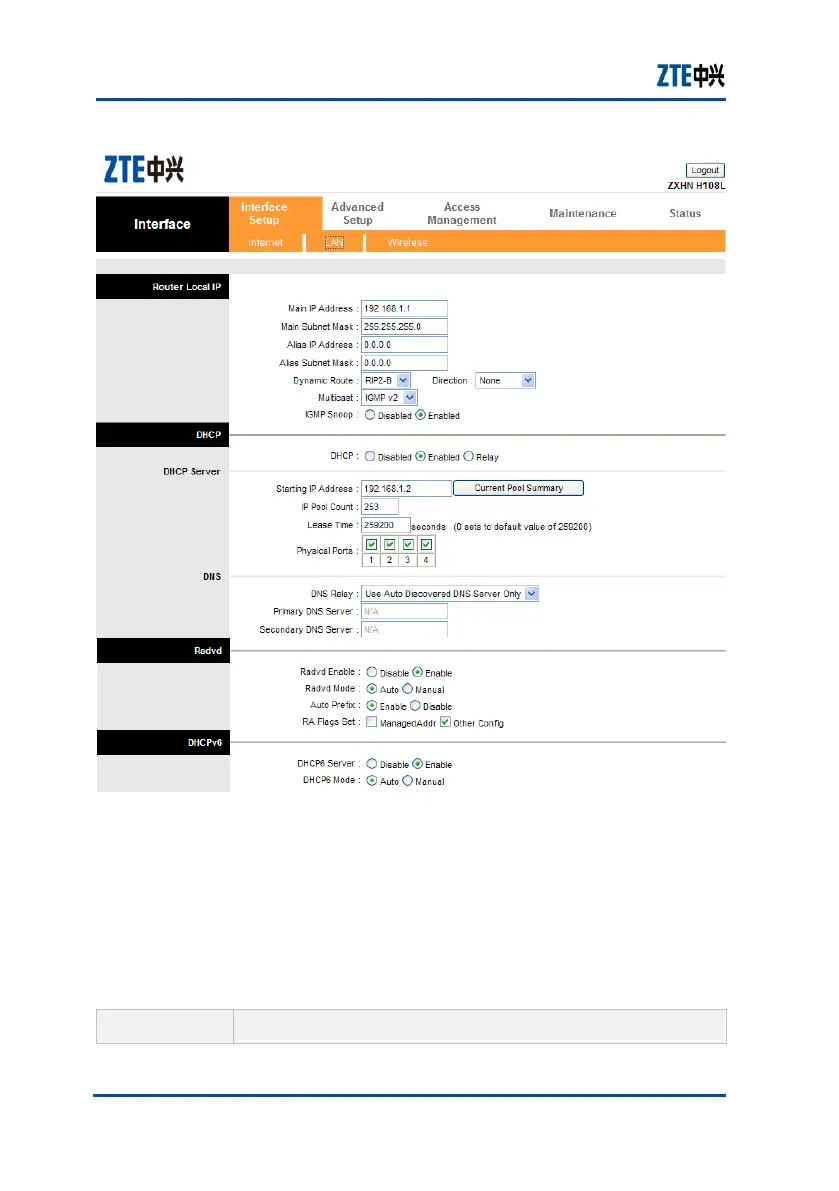Open the DNS Relay dropdown
Image resolution: width=839 pixels, height=1191 pixels.
pyautogui.click(x=449, y=594)
